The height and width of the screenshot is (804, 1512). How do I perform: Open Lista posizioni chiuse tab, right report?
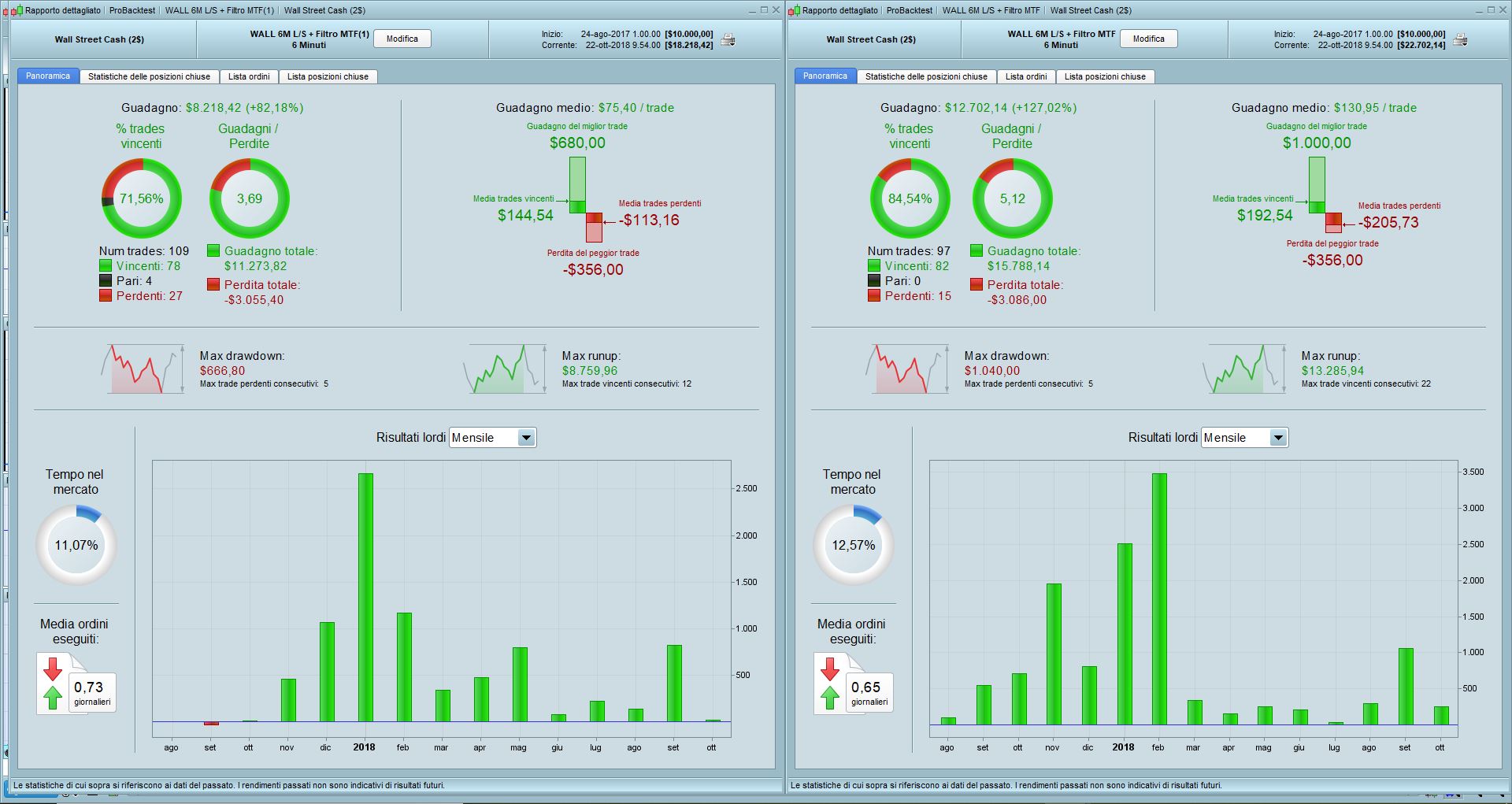click(x=1105, y=76)
